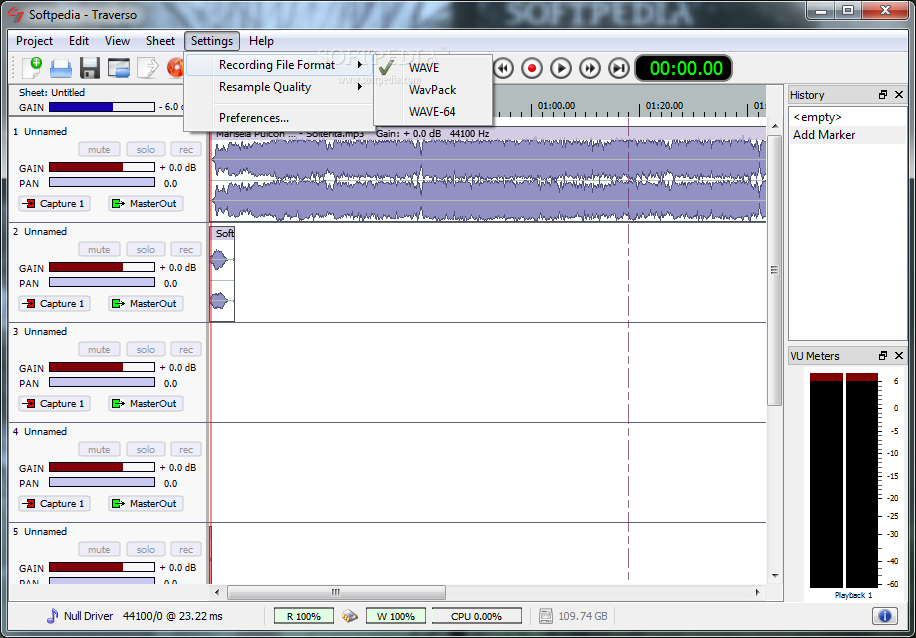The height and width of the screenshot is (638, 916).
Task: Float the VU Meters panel with its undock icon
Action: [x=883, y=356]
